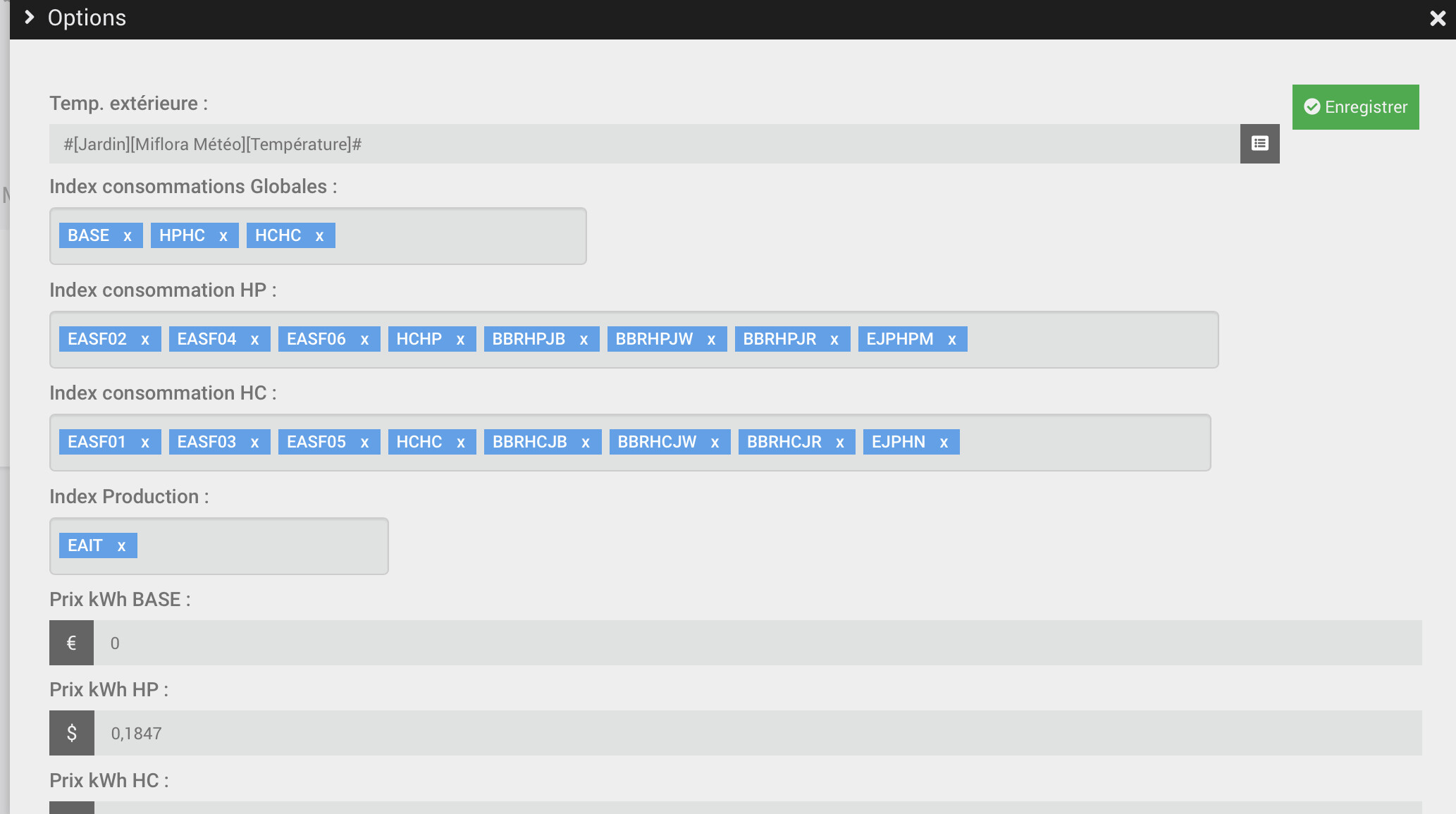Delete the EASF01 tag from HC index
Image resolution: width=1456 pixels, height=814 pixels.
(145, 443)
